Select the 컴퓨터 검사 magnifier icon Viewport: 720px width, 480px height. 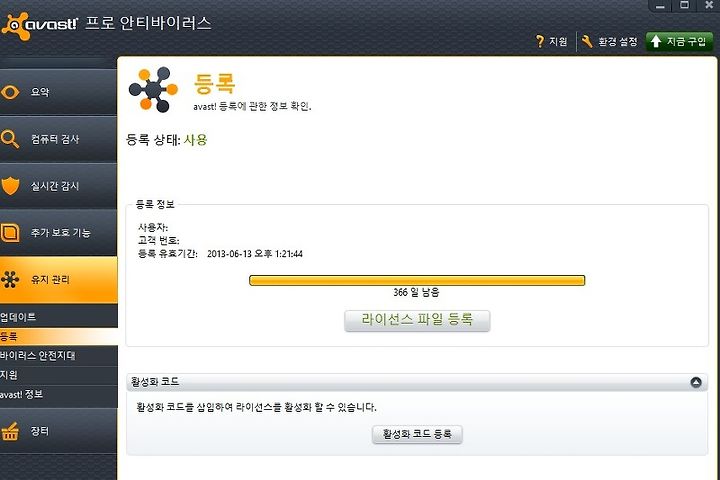10,139
